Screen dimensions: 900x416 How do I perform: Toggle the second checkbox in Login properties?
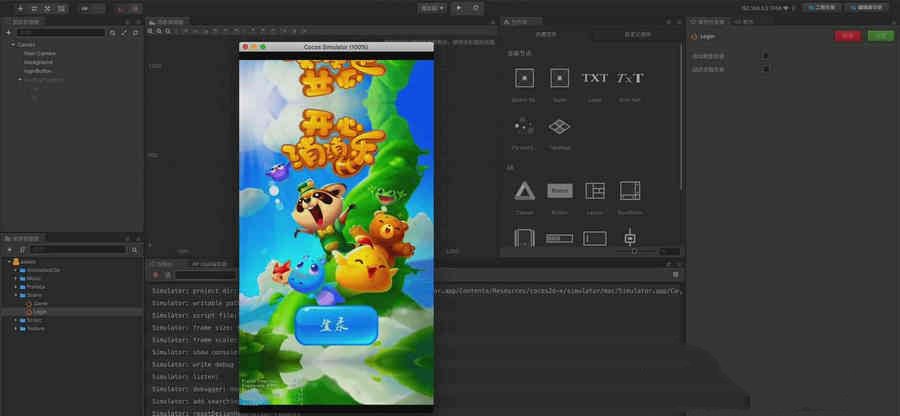pyautogui.click(x=766, y=69)
